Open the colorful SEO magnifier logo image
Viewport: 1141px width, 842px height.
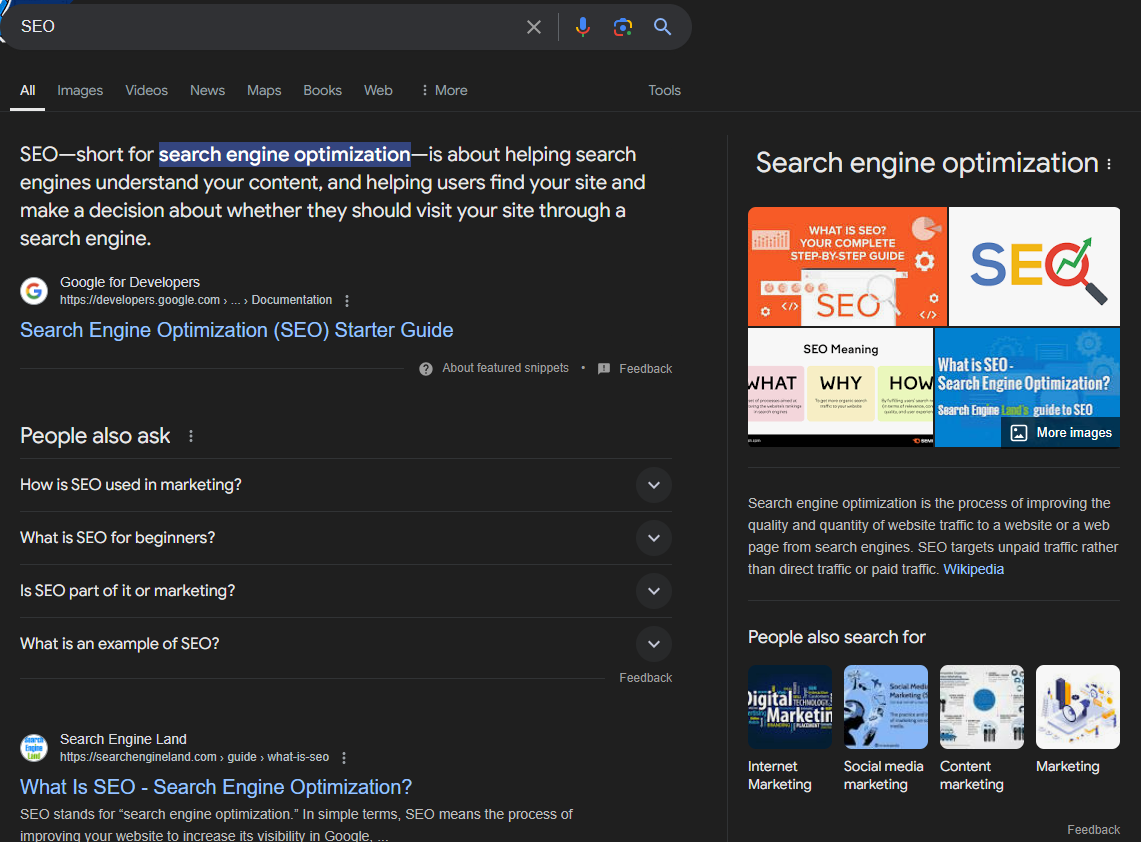coord(1034,266)
